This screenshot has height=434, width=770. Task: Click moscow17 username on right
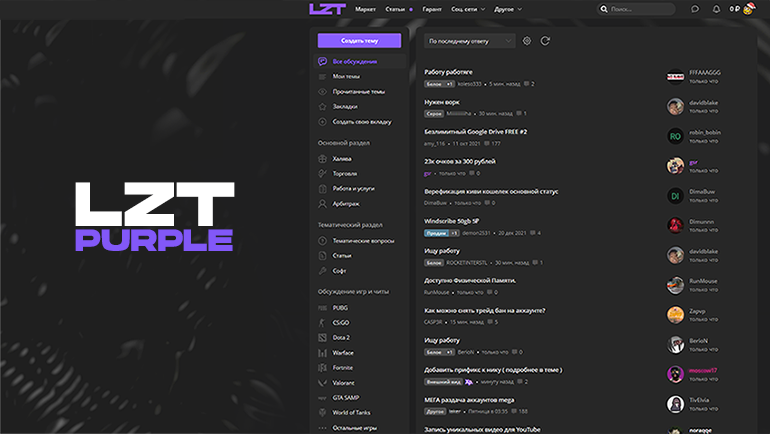coord(703,370)
